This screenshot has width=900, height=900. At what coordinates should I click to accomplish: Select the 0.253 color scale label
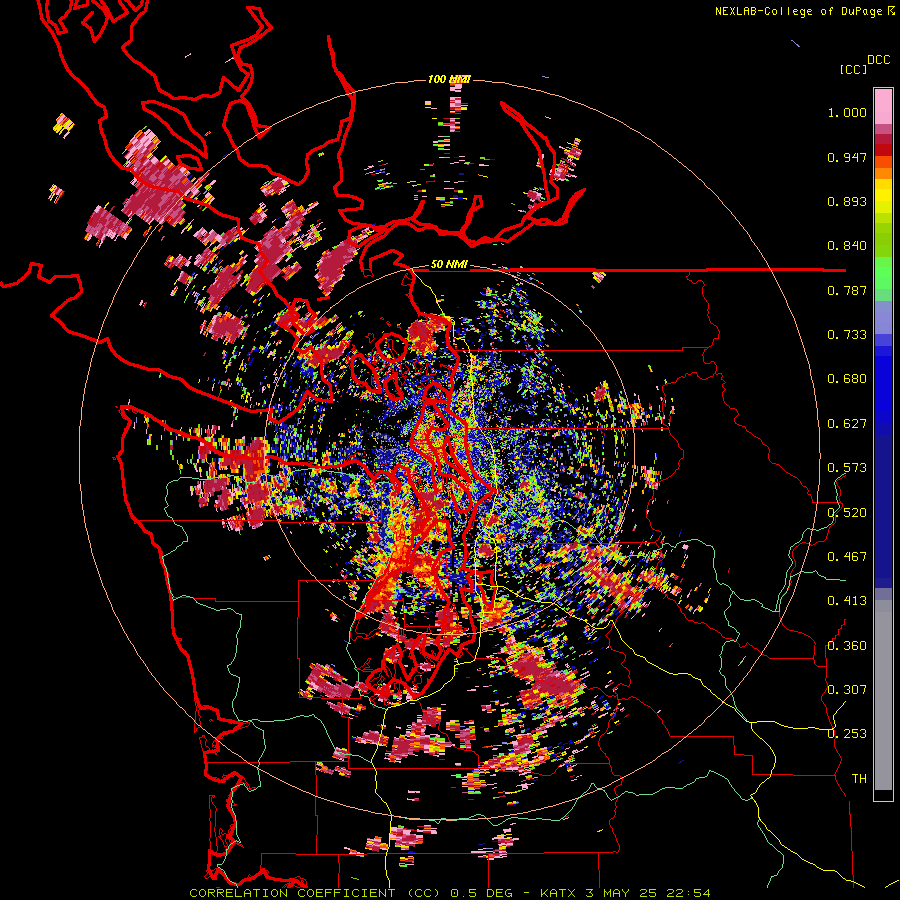pos(847,734)
